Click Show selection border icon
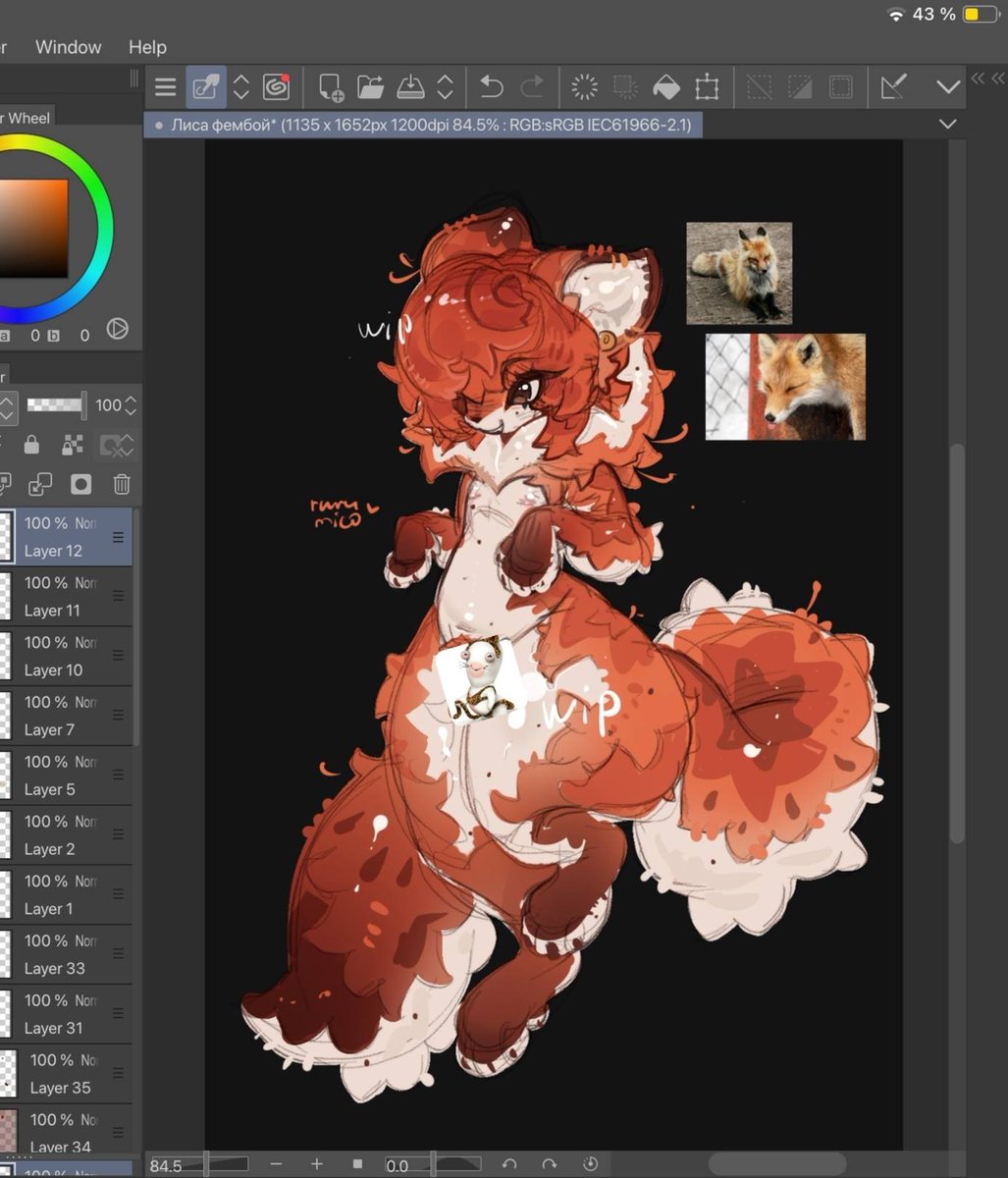Image resolution: width=1008 pixels, height=1178 pixels. [x=841, y=87]
